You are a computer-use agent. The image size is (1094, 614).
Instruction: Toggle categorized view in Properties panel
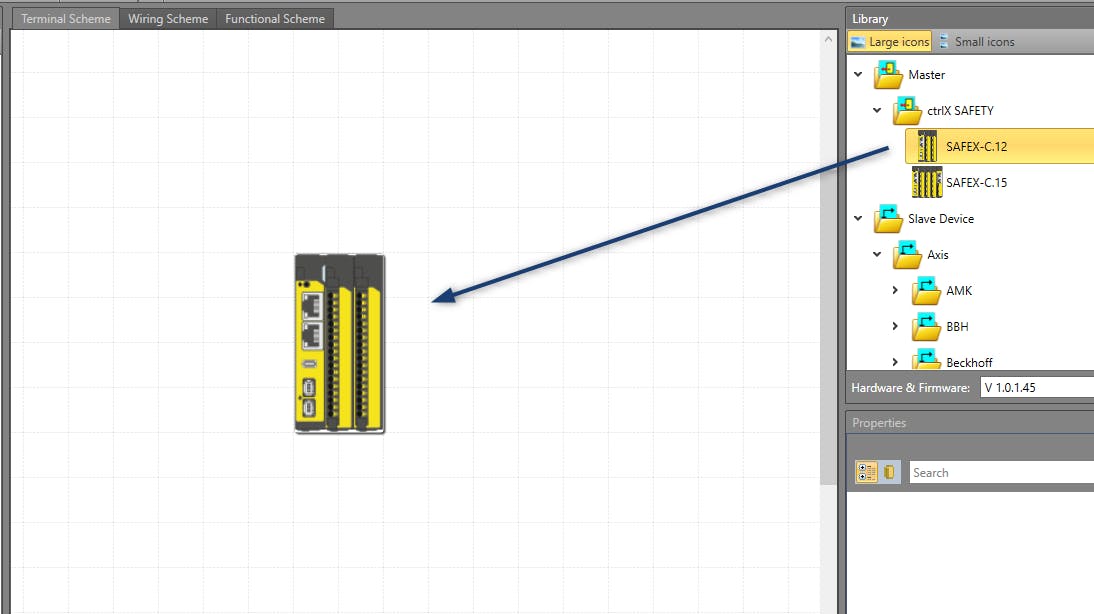(867, 472)
